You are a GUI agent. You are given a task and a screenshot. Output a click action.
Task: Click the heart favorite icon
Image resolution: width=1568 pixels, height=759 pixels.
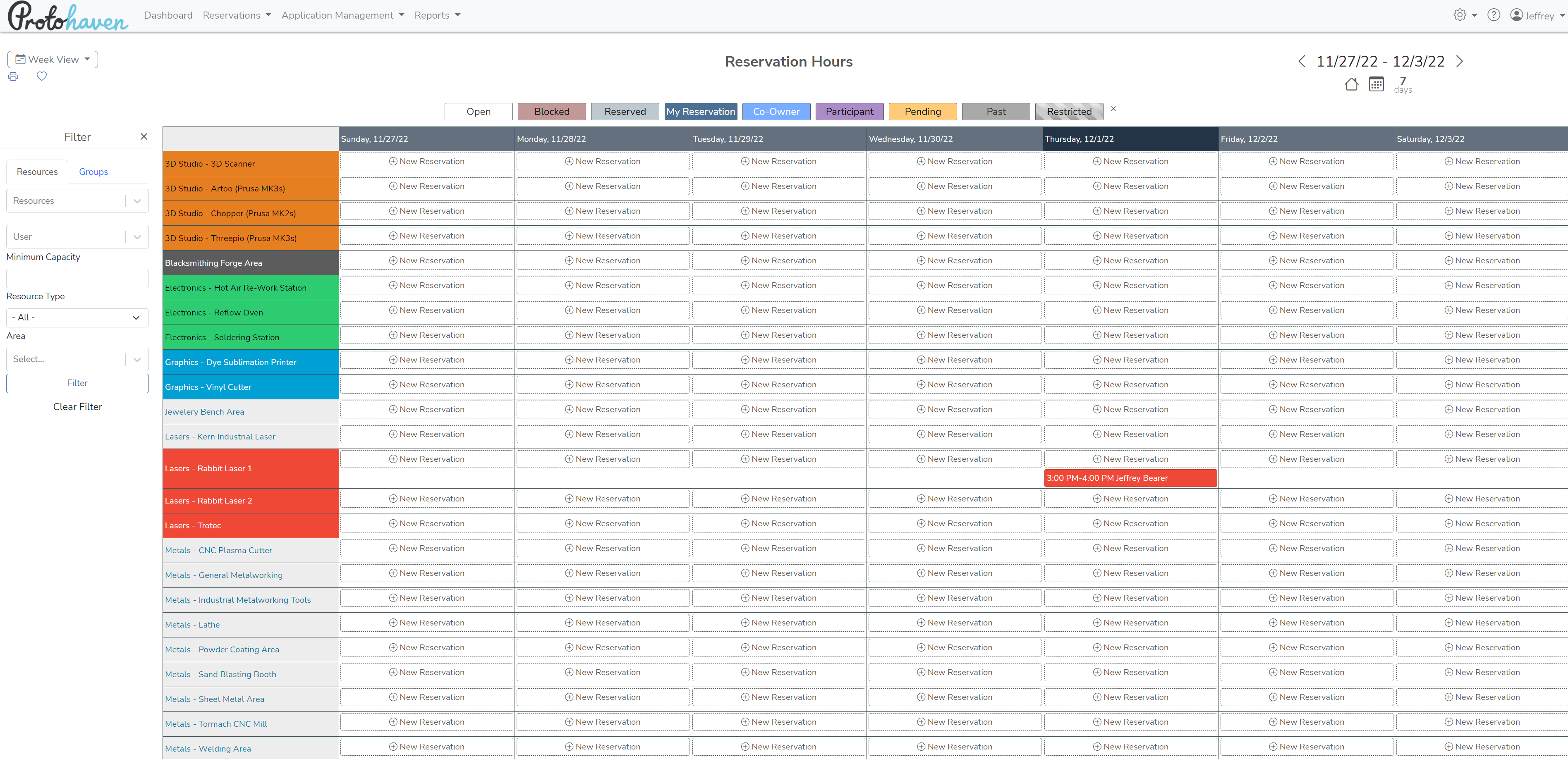[x=41, y=76]
